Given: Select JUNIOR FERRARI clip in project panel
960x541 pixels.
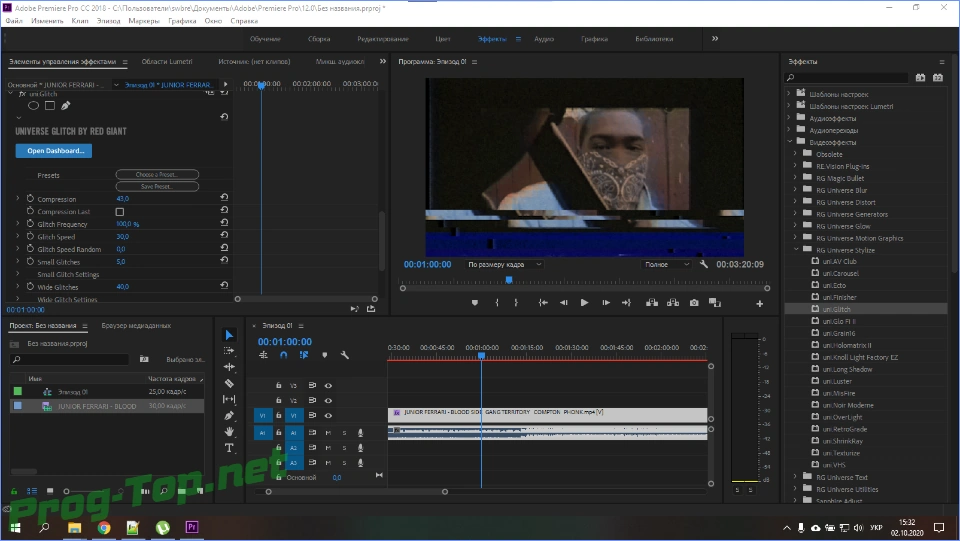Looking at the screenshot, I should [x=107, y=406].
